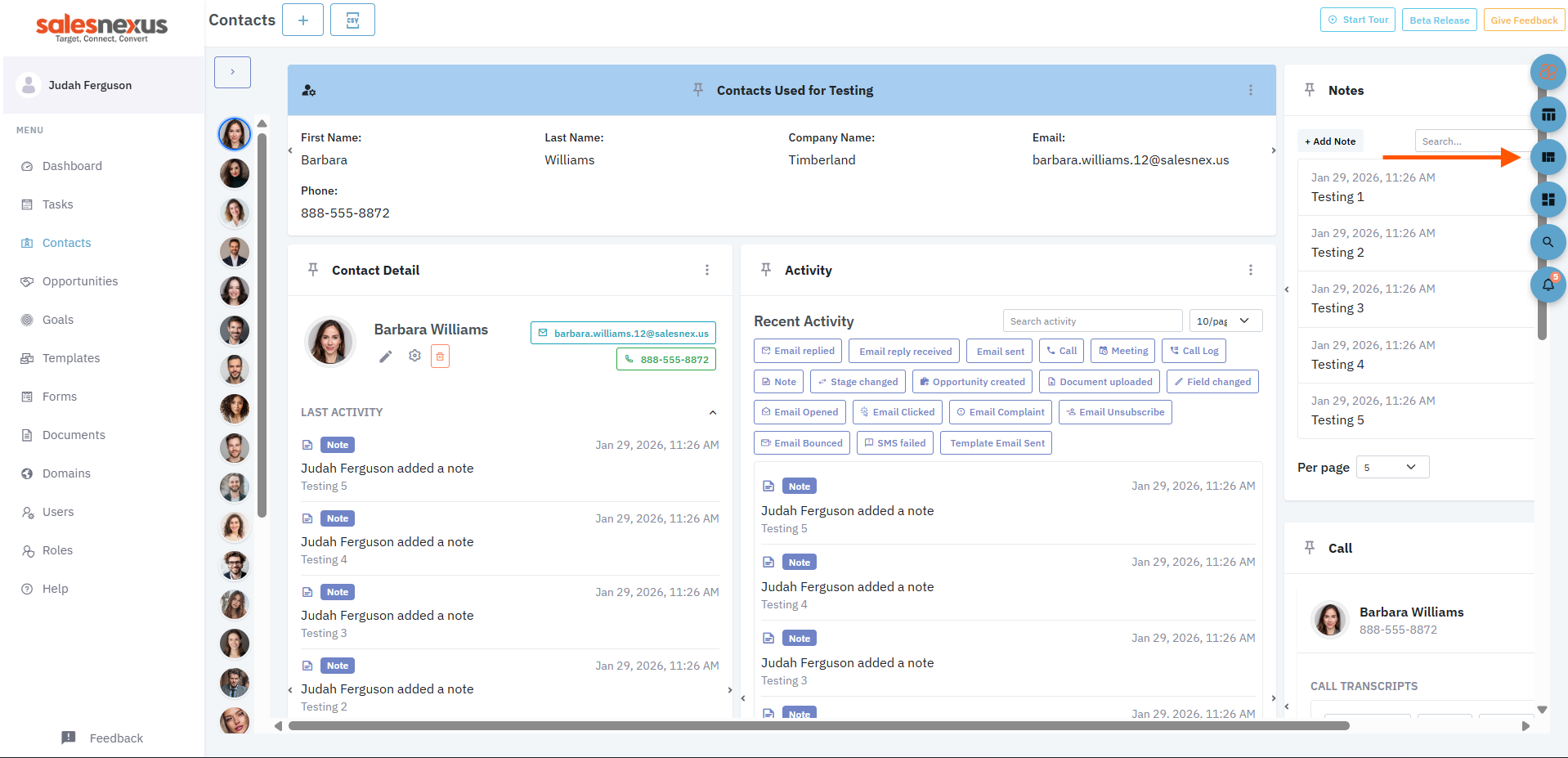The image size is (1568, 758).
Task: Click the Search activity input field
Action: tap(1091, 321)
